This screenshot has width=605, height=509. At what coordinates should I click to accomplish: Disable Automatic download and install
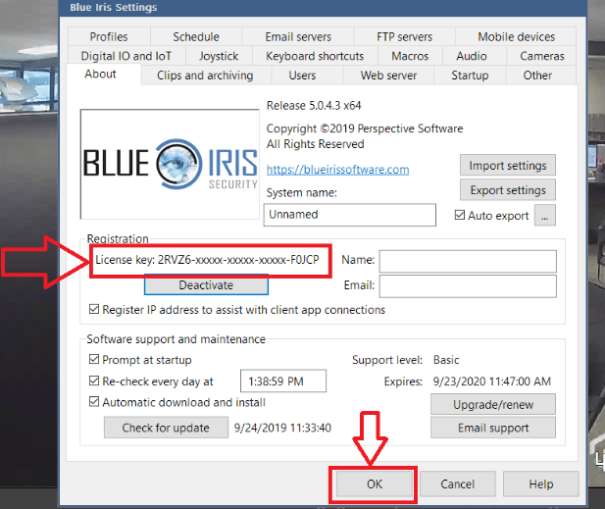(x=95, y=403)
